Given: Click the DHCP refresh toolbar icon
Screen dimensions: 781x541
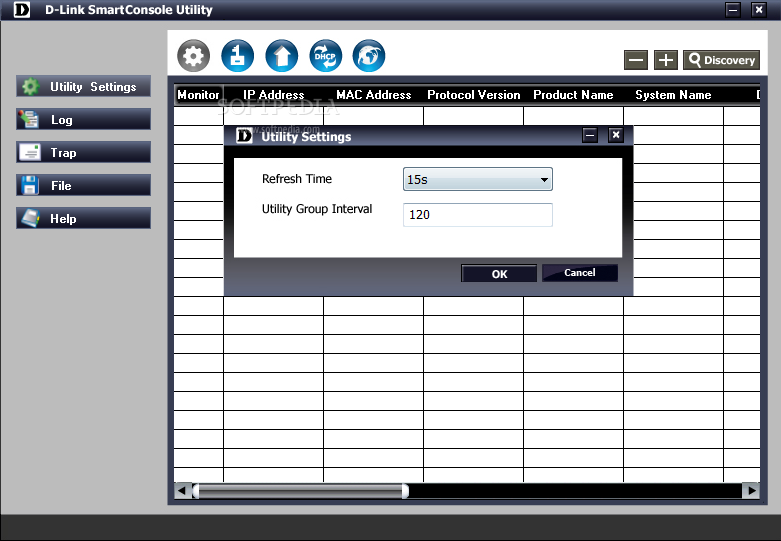Looking at the screenshot, I should [326, 56].
